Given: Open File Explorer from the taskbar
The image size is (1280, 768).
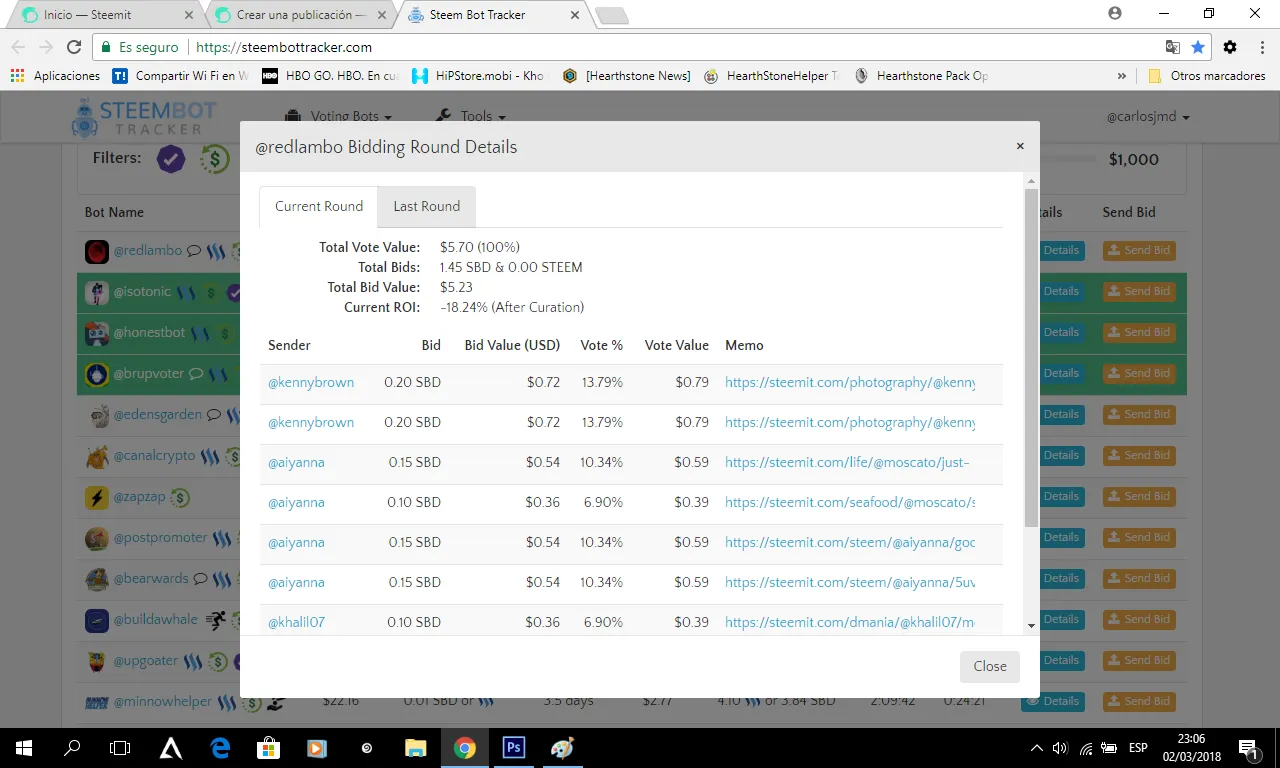Looking at the screenshot, I should [415, 748].
